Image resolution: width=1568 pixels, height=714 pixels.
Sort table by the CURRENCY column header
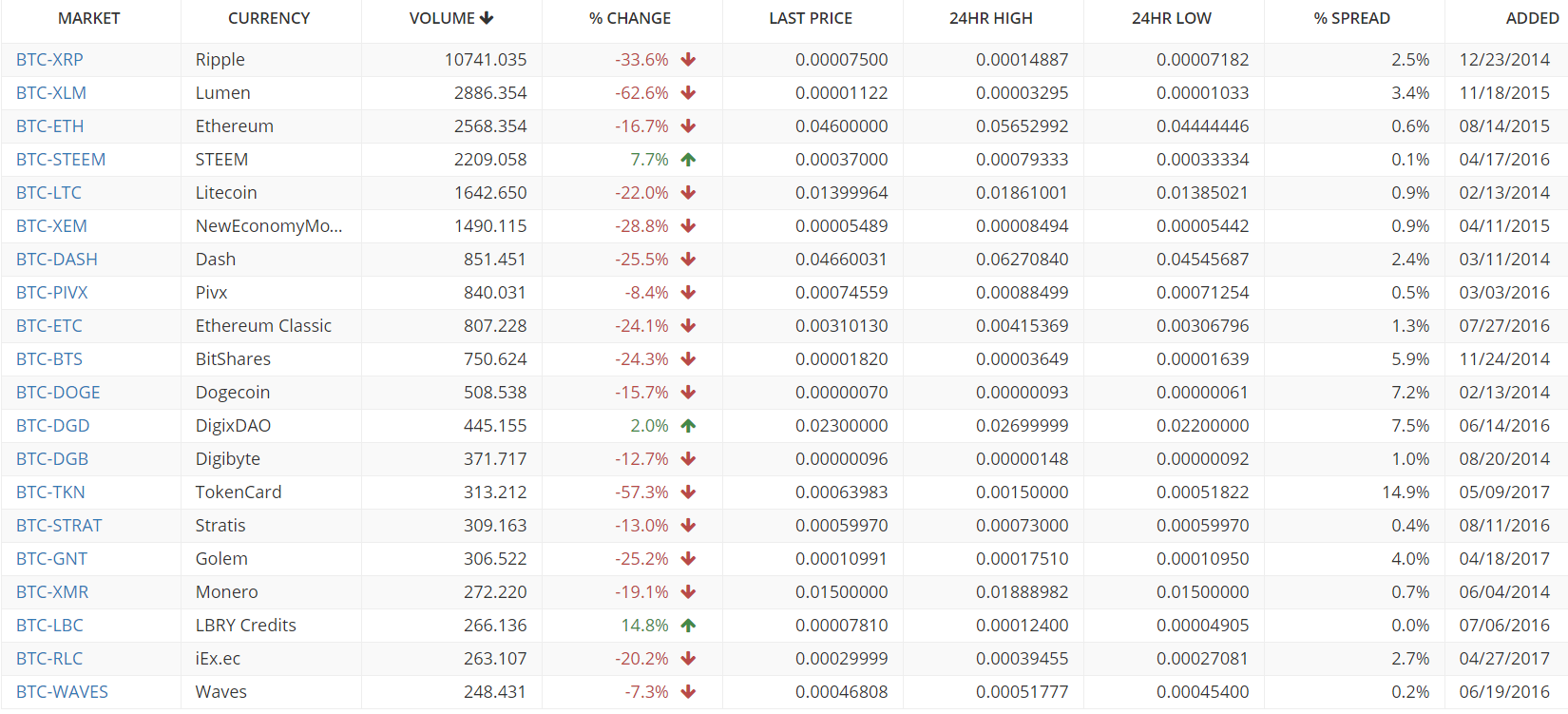[269, 18]
